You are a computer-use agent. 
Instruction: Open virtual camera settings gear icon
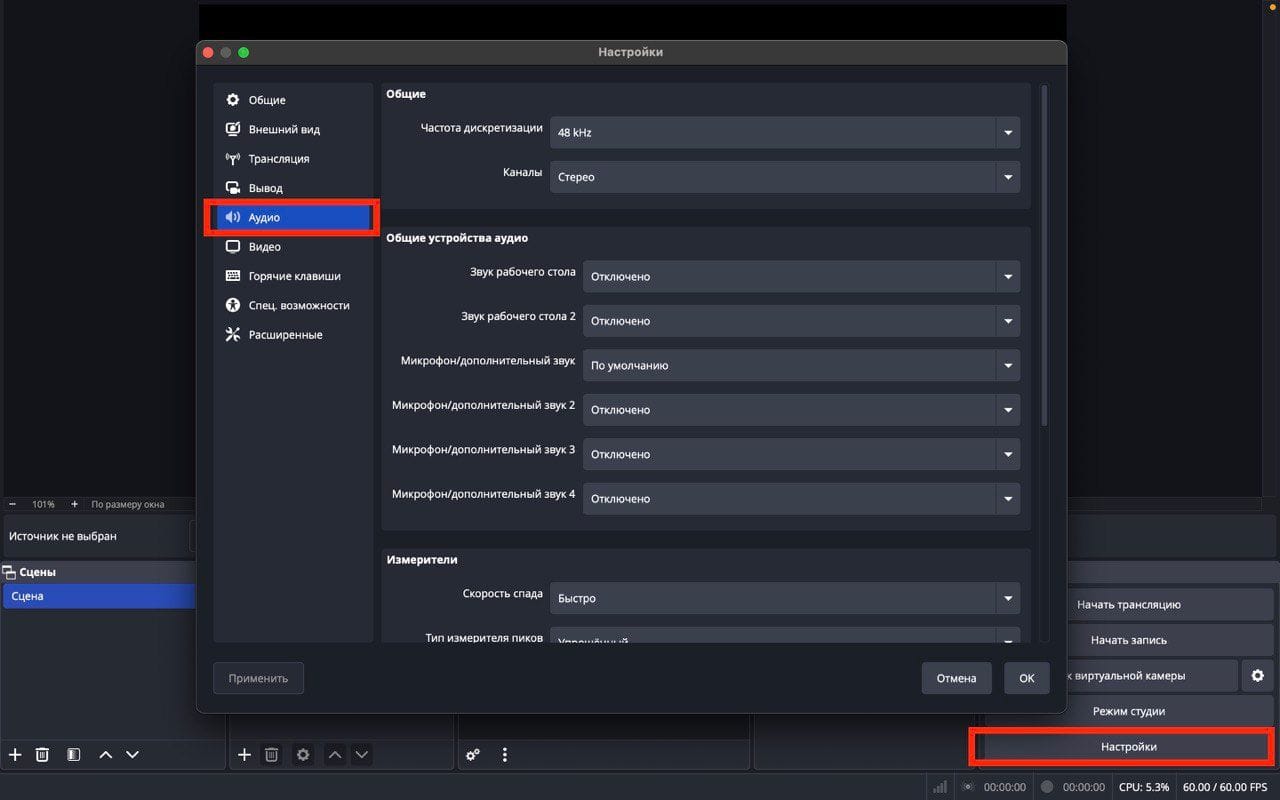coord(1257,676)
